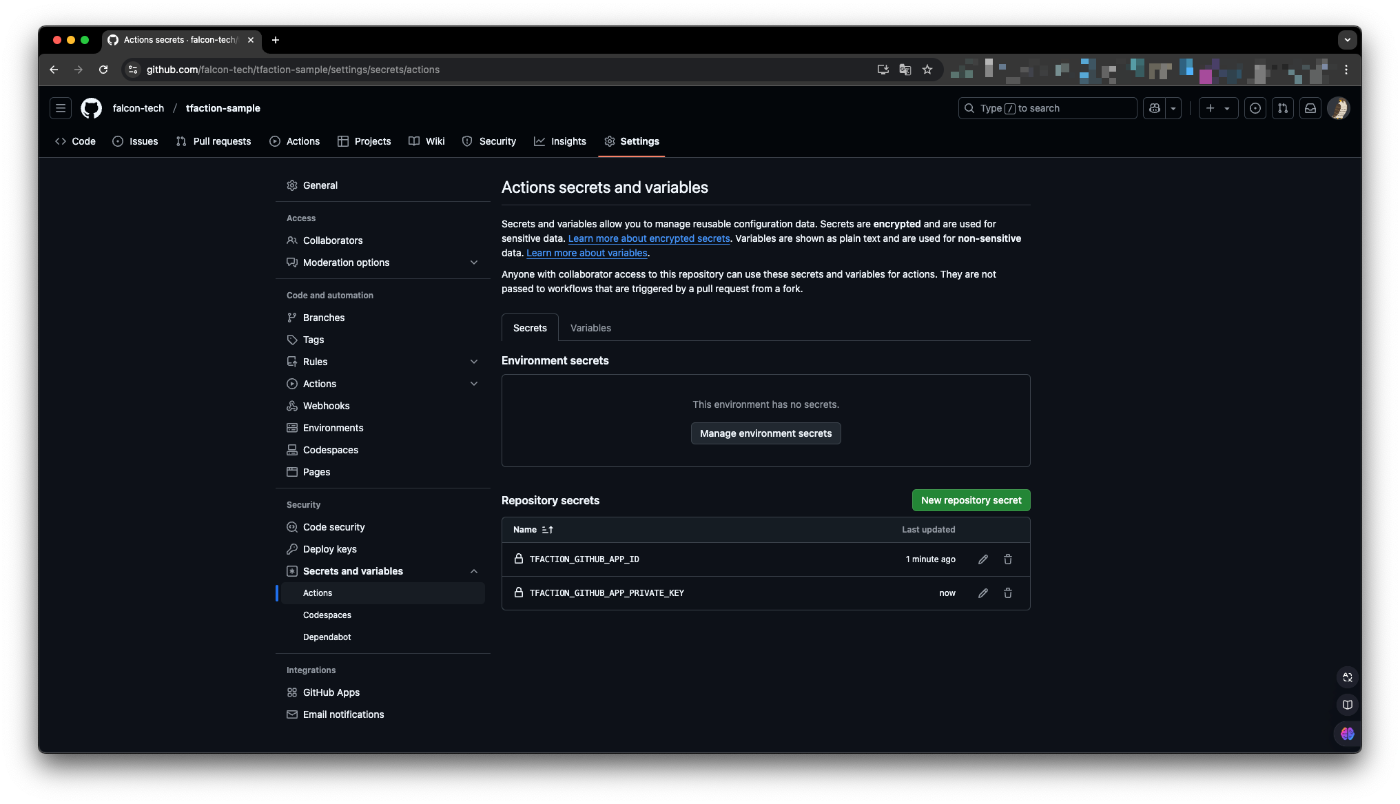Switch to the Issues tab
1400x804 pixels.
[x=135, y=141]
